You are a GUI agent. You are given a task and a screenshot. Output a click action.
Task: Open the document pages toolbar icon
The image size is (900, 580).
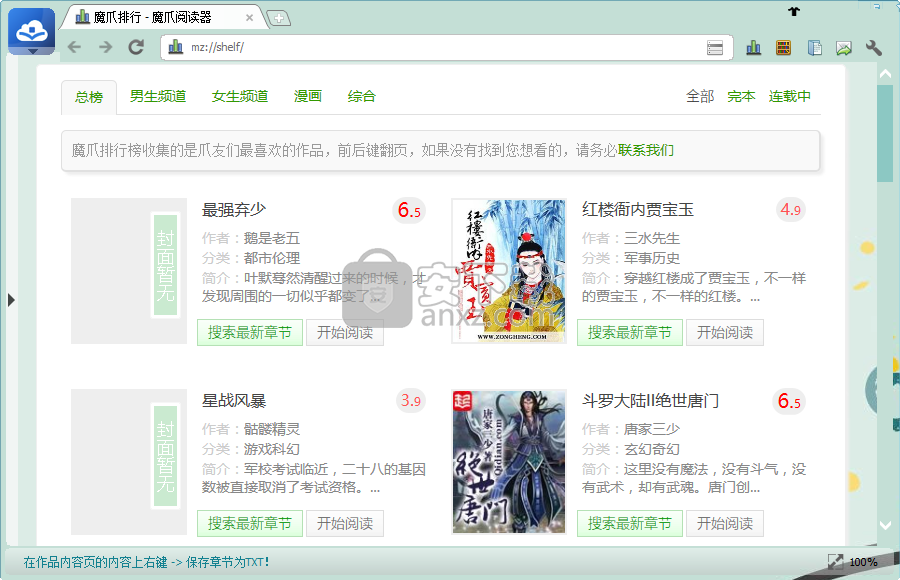click(x=814, y=48)
